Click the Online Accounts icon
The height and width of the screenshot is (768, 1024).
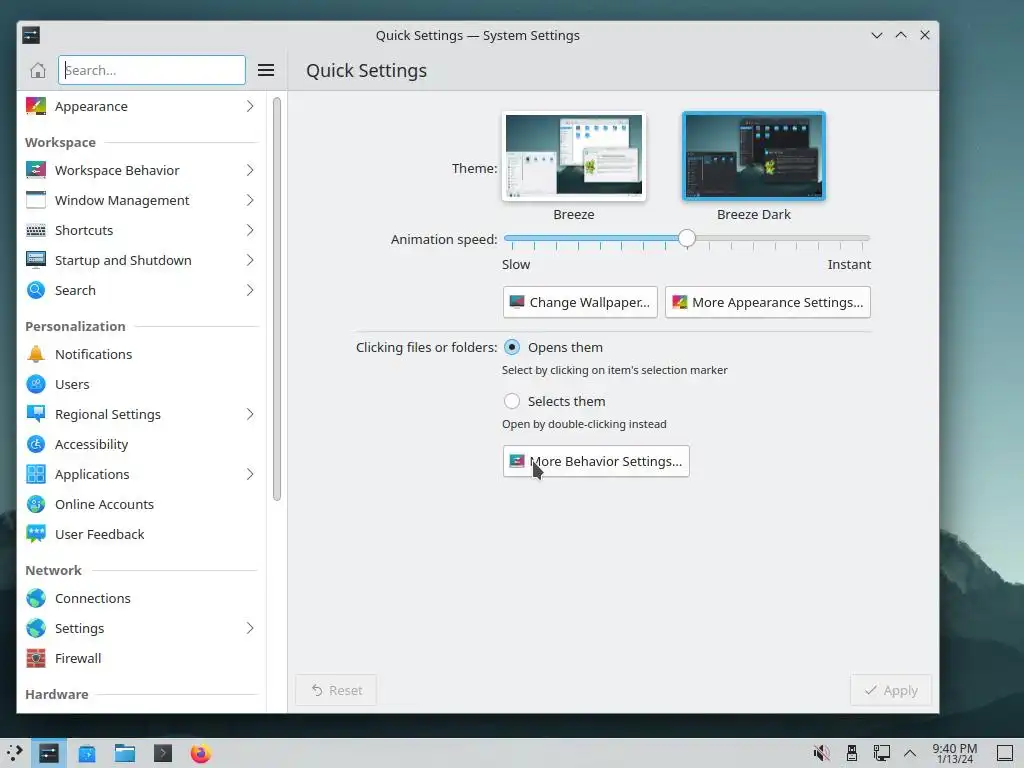36,504
